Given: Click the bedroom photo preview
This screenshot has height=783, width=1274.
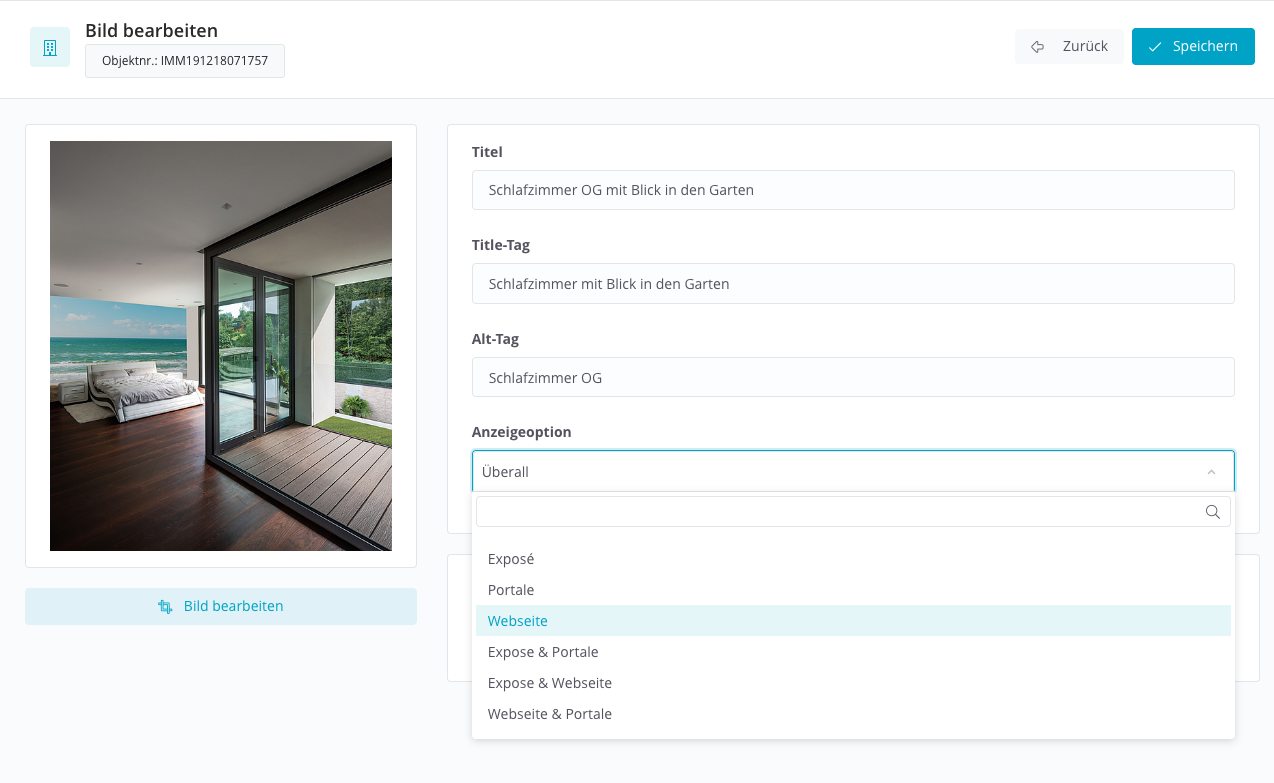Looking at the screenshot, I should coord(221,346).
